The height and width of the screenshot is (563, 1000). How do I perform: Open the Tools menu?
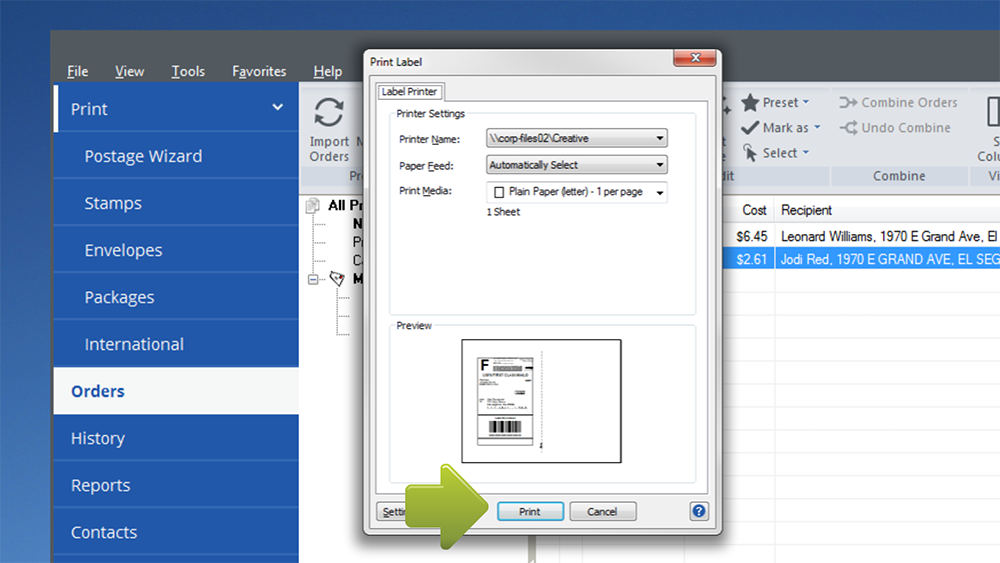[188, 71]
